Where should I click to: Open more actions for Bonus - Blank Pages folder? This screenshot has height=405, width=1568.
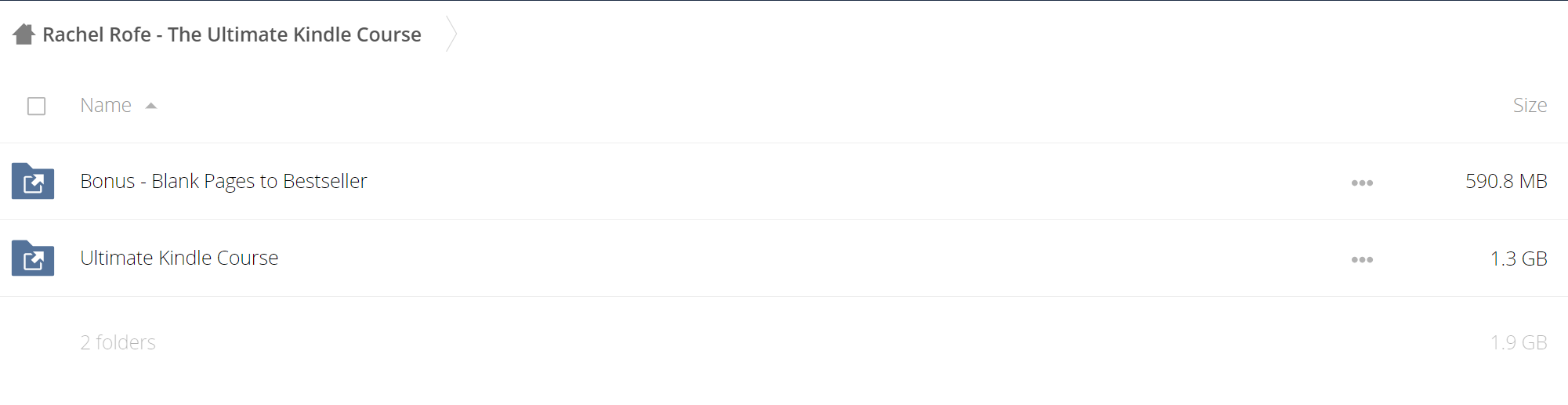tap(1362, 183)
